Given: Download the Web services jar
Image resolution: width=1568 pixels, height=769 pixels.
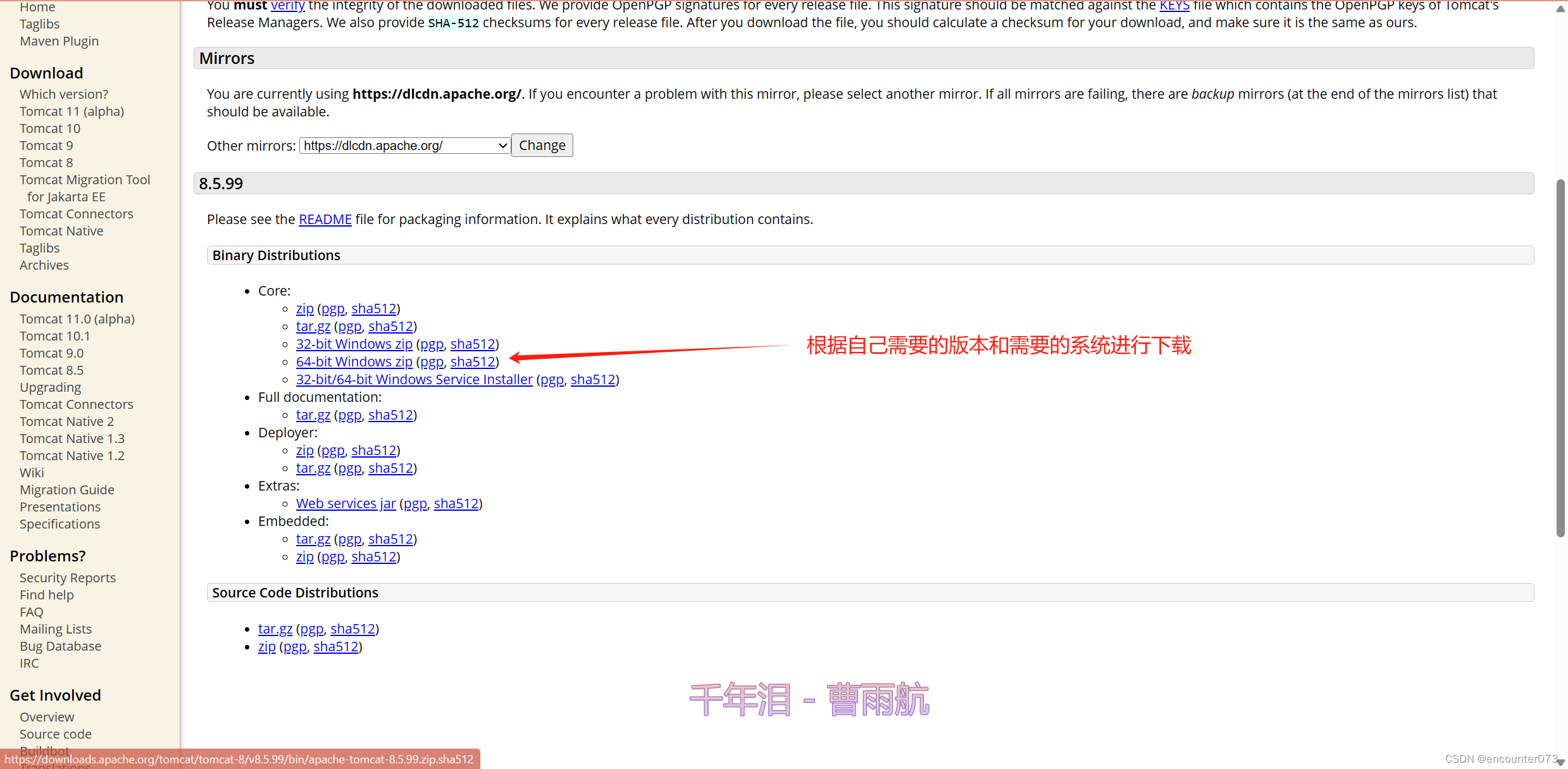Looking at the screenshot, I should (345, 504).
